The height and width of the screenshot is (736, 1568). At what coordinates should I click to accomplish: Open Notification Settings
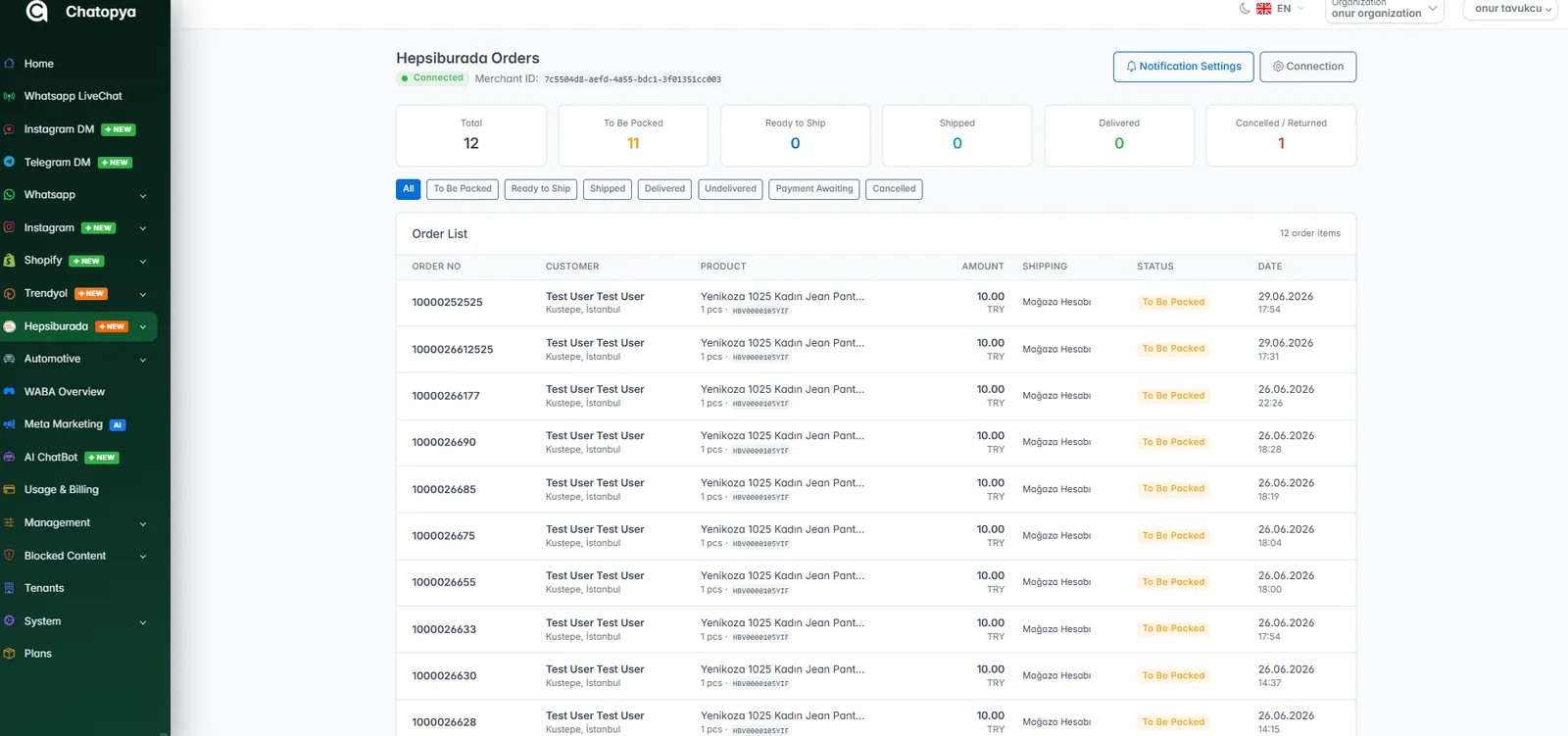point(1184,67)
